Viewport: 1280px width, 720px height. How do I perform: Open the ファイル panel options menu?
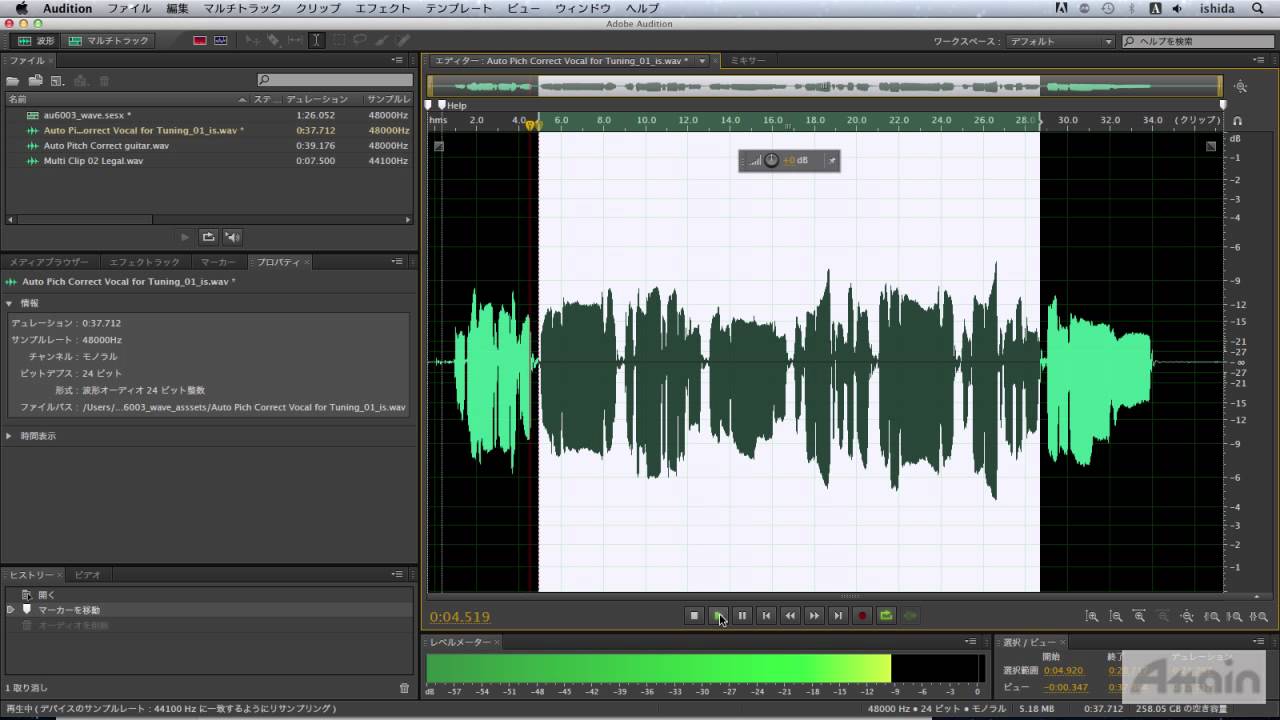(x=398, y=61)
